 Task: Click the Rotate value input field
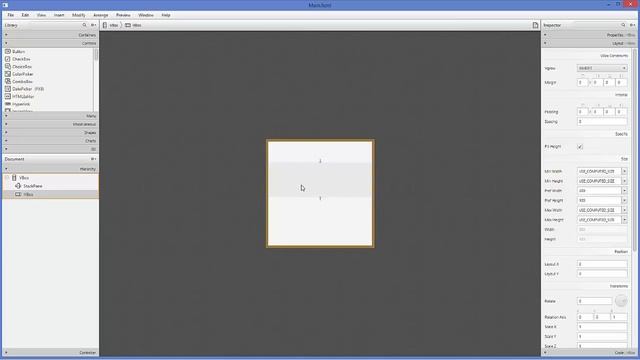tap(594, 301)
